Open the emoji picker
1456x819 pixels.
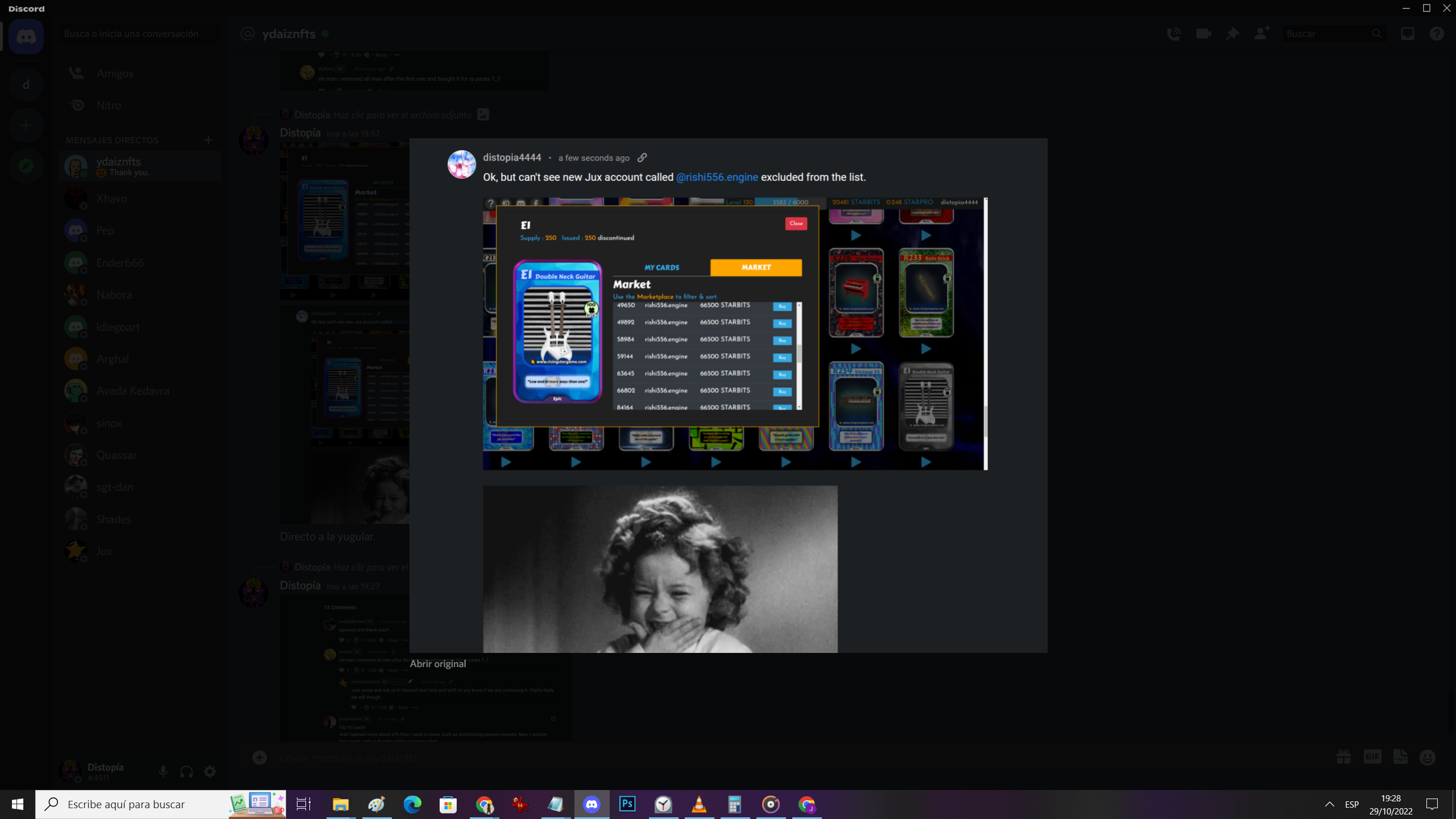[1428, 757]
